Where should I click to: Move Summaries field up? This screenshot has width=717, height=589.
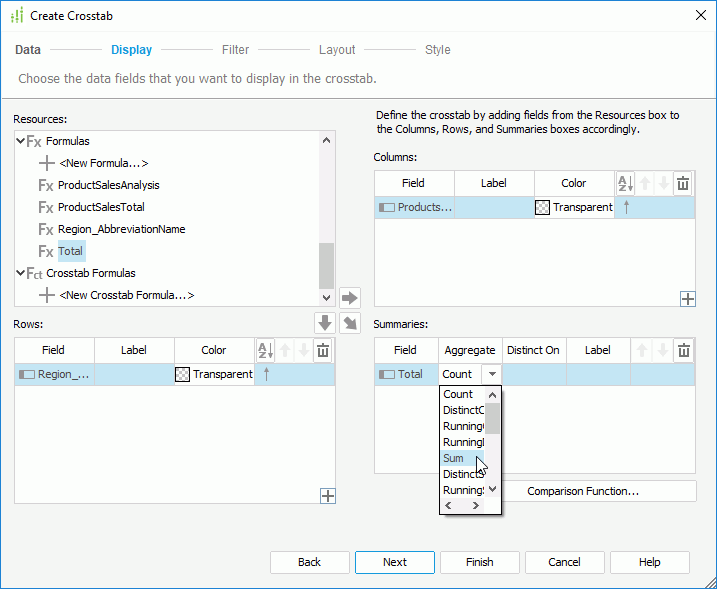(x=642, y=350)
